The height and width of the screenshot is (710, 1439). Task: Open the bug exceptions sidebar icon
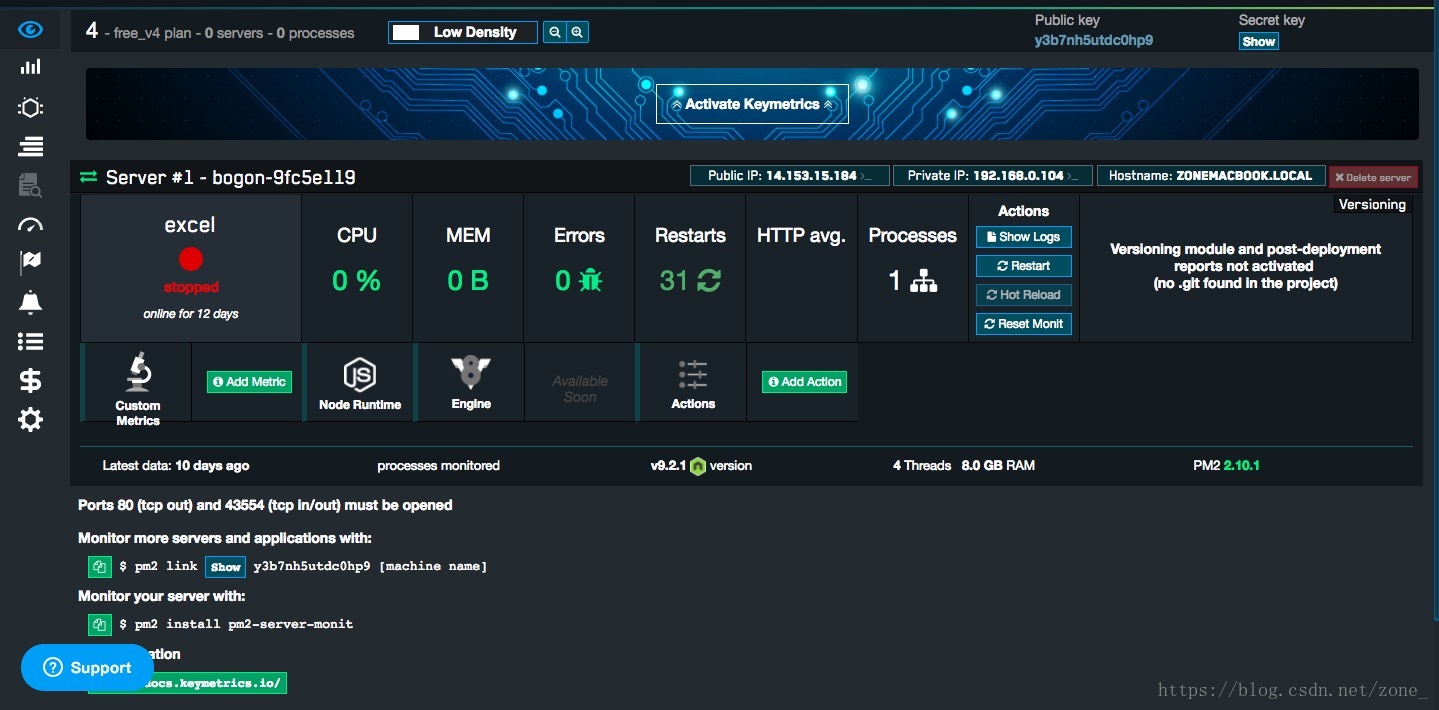[x=31, y=107]
